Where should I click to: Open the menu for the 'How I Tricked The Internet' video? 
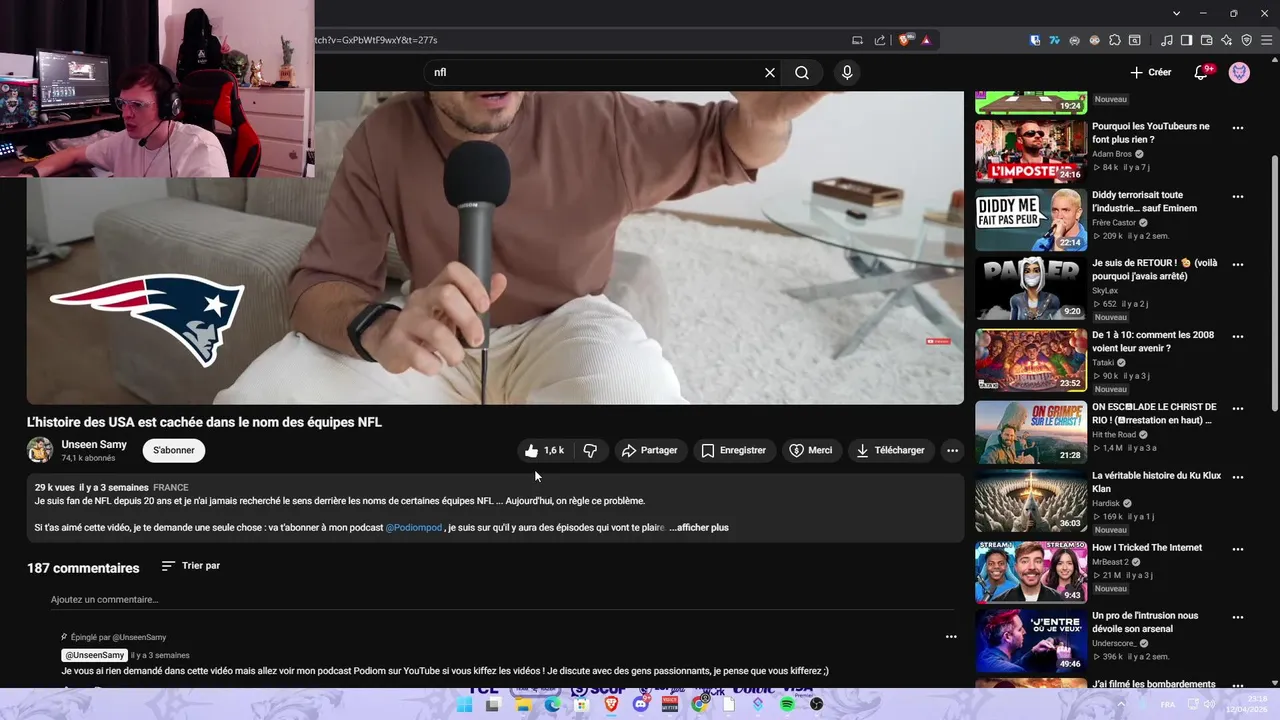click(1238, 549)
